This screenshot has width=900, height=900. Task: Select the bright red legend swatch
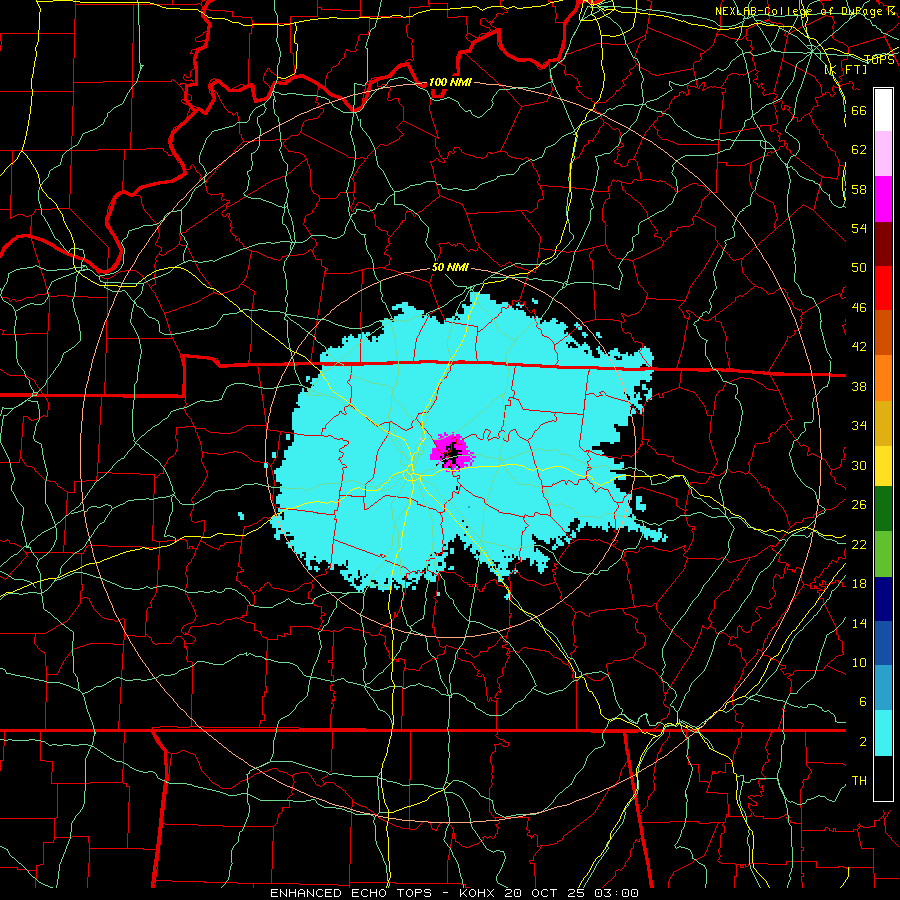click(x=883, y=288)
